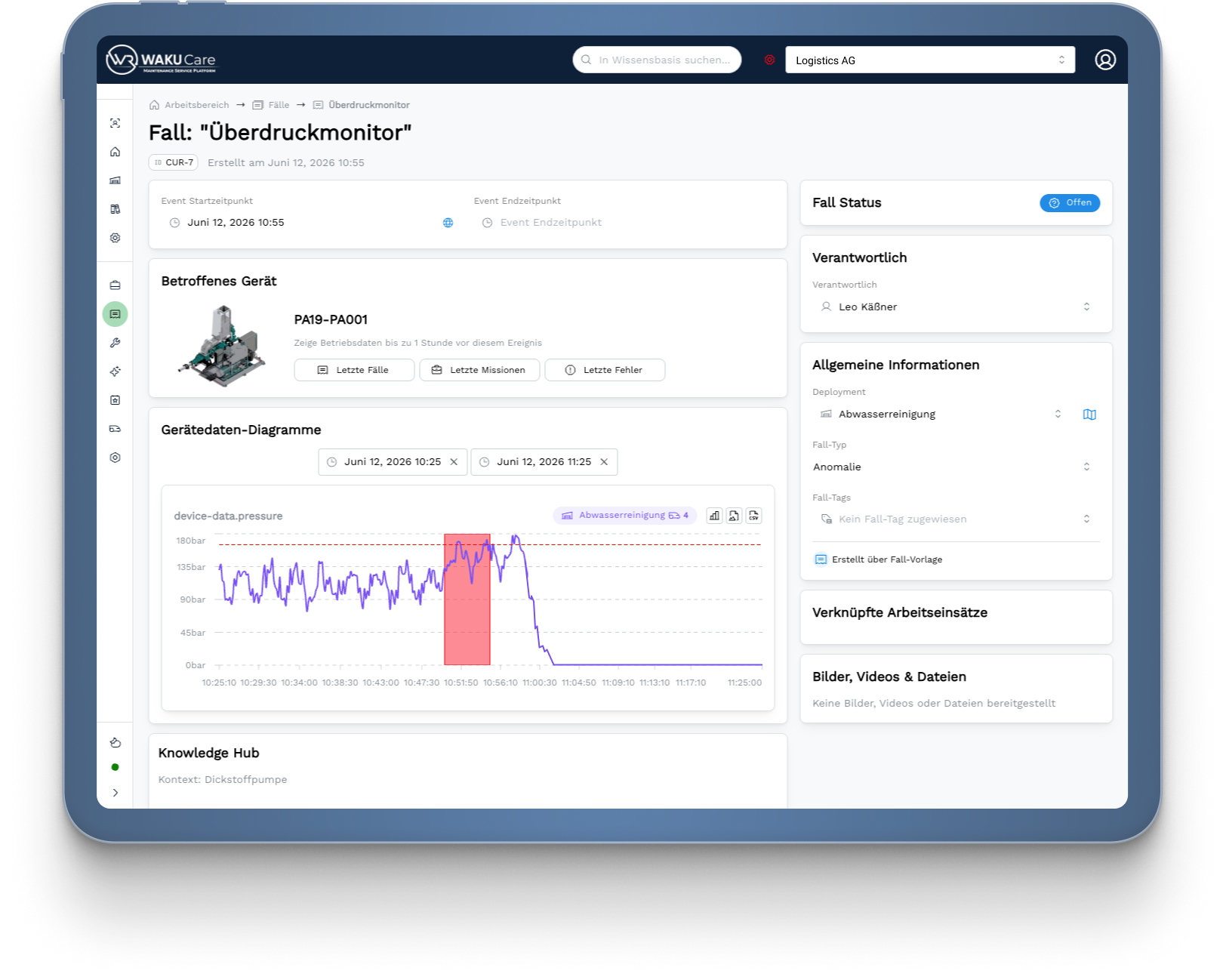This screenshot has height=980, width=1223.
Task: Clear the Juni 12, 2026 10:25 date
Action: click(454, 462)
